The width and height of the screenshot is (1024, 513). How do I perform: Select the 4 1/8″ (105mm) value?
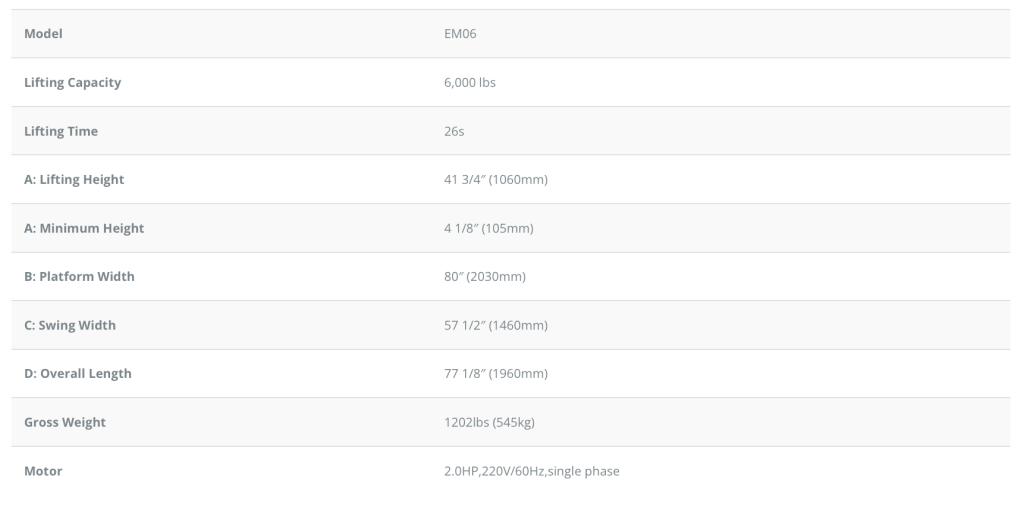[x=488, y=228]
